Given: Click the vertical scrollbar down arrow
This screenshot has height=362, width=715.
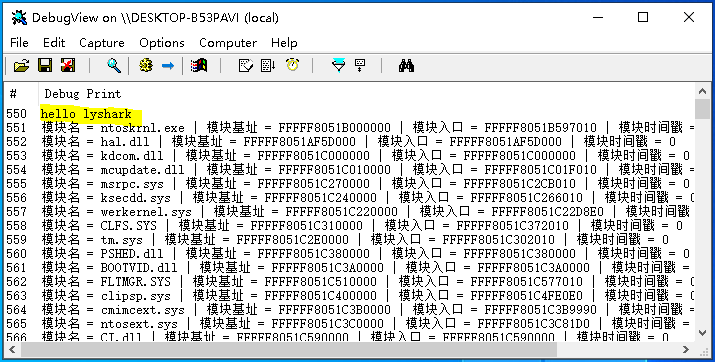Looking at the screenshot, I should coord(703,333).
